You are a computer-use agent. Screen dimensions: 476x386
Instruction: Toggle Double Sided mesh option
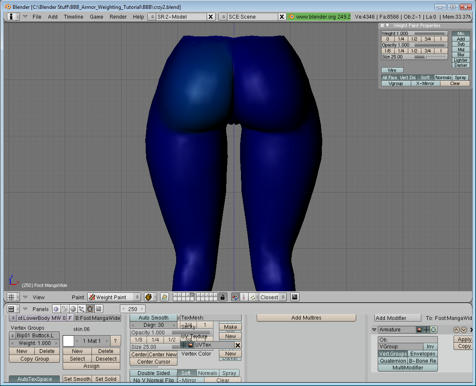153,373
